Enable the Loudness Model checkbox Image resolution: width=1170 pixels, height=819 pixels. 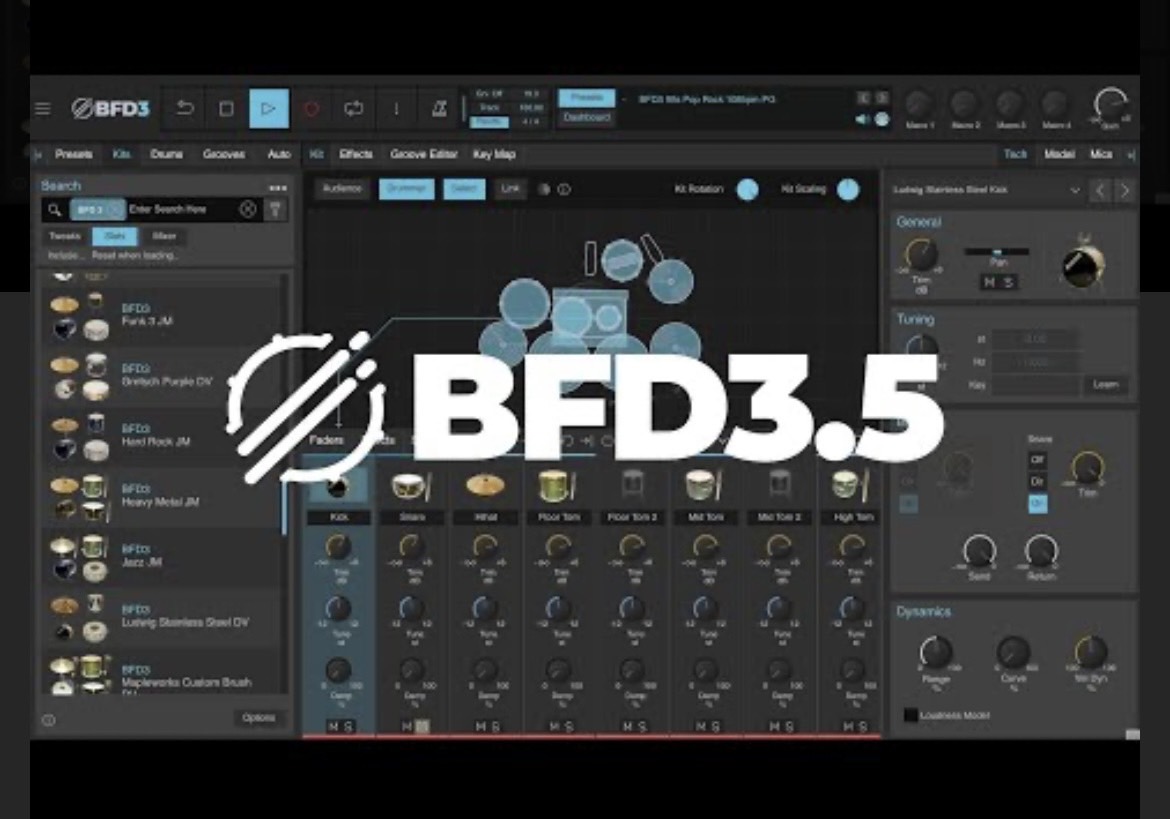911,715
